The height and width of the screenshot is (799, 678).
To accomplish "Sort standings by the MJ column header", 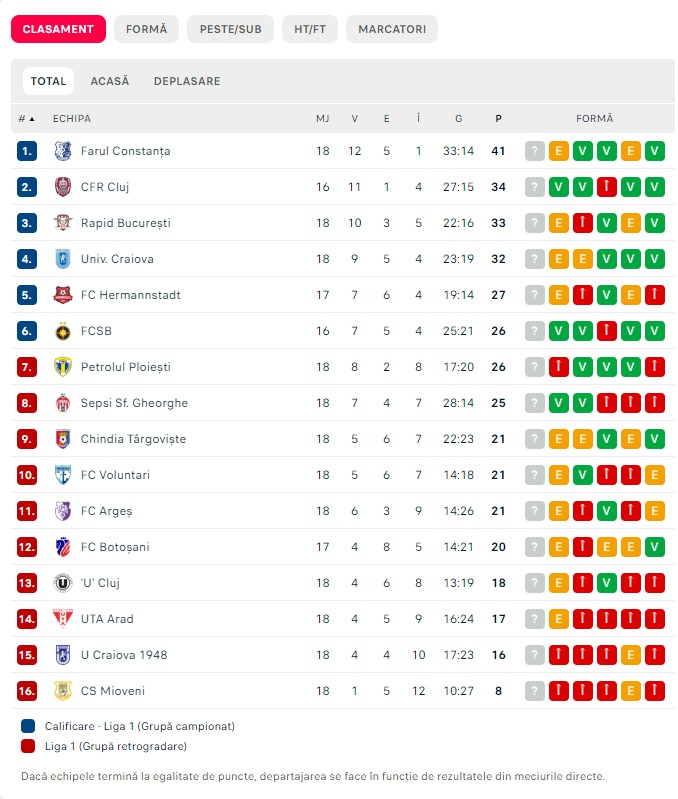I will pos(322,119).
